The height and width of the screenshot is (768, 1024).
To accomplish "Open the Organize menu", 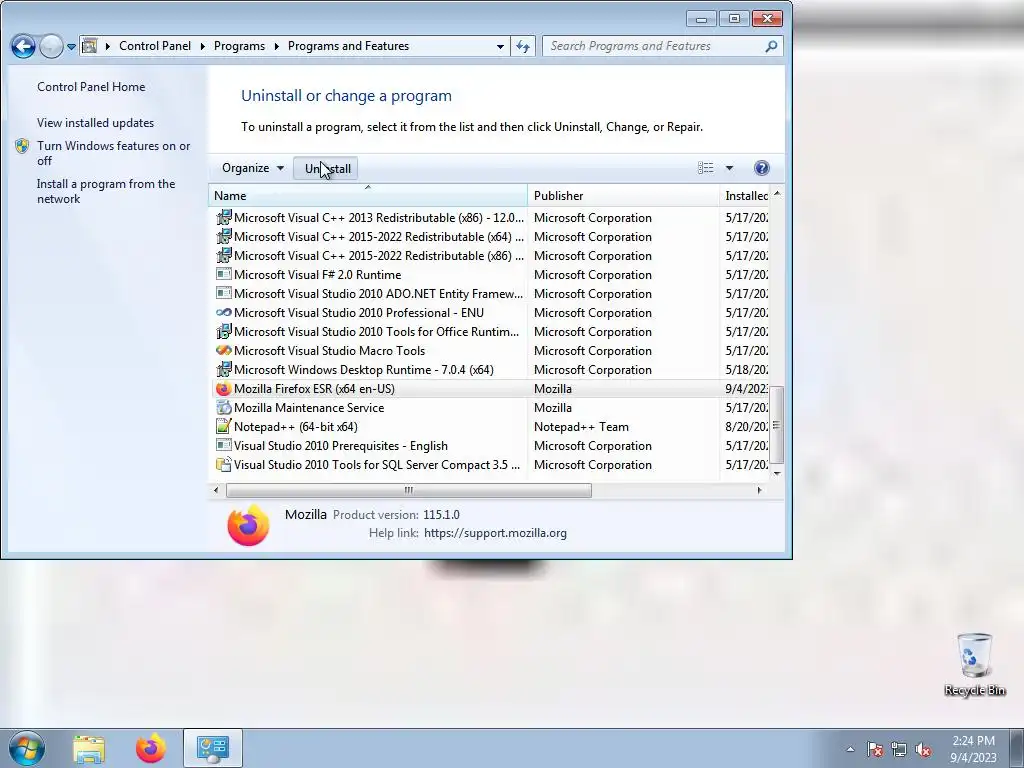I will [253, 168].
